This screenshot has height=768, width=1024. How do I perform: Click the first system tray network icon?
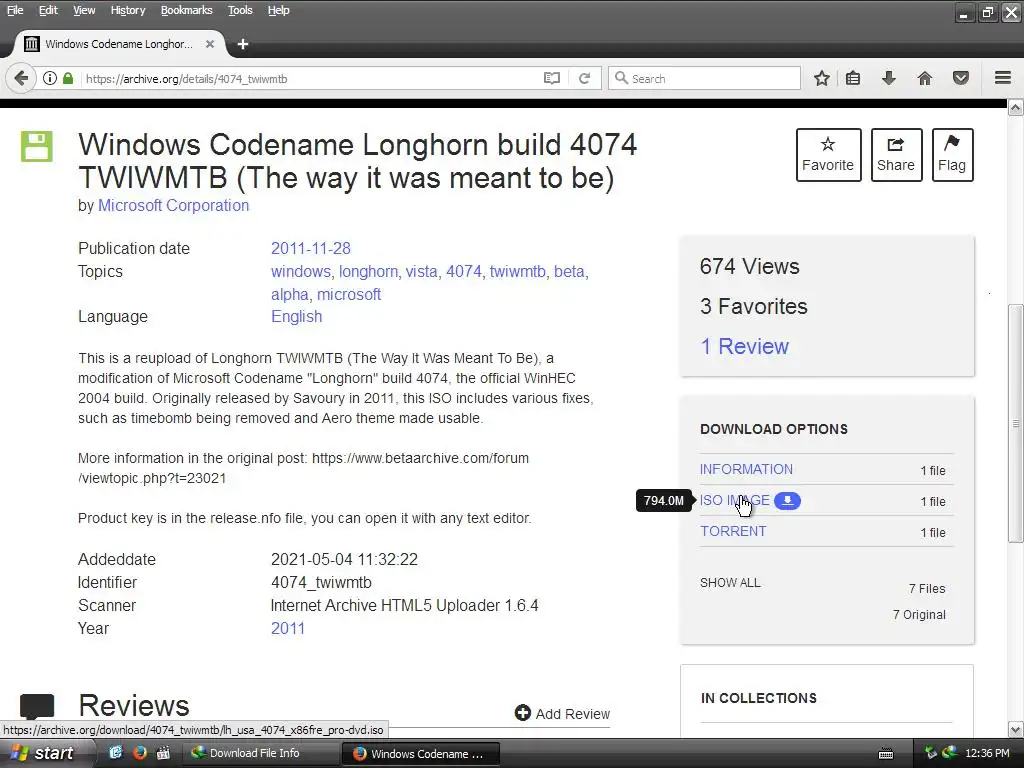pos(930,753)
